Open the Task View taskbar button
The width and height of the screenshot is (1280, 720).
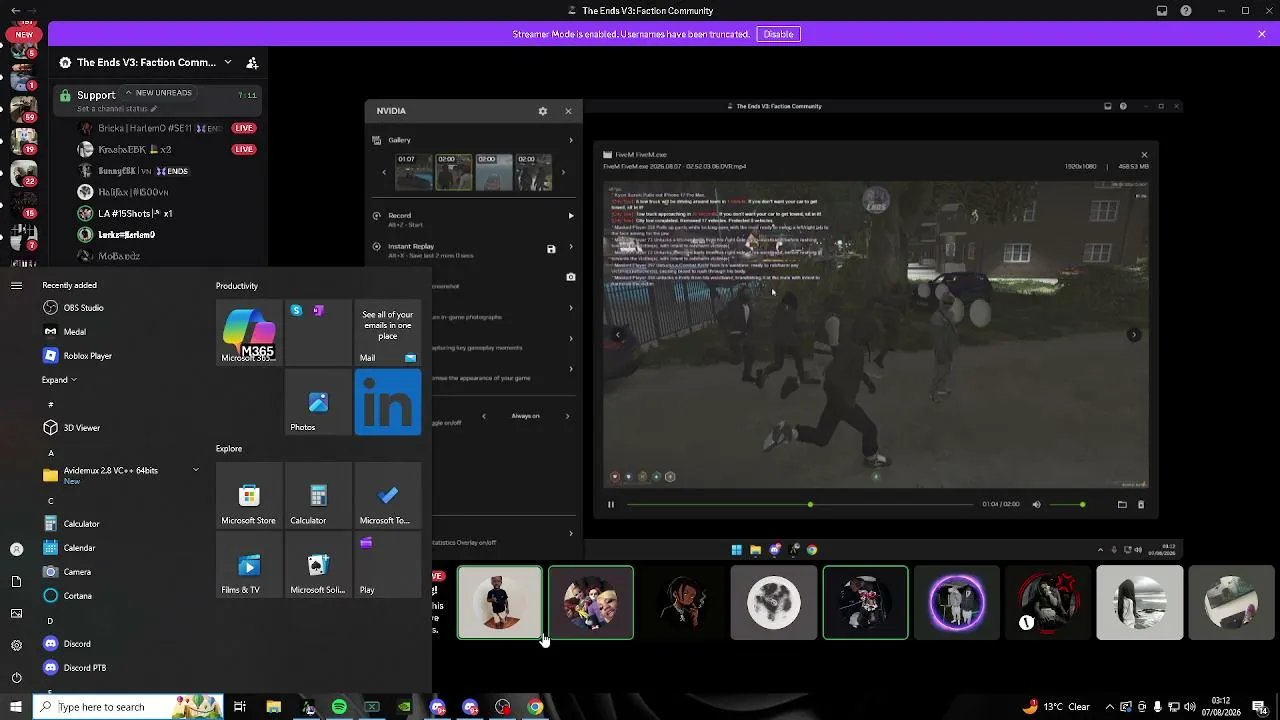tap(240, 707)
